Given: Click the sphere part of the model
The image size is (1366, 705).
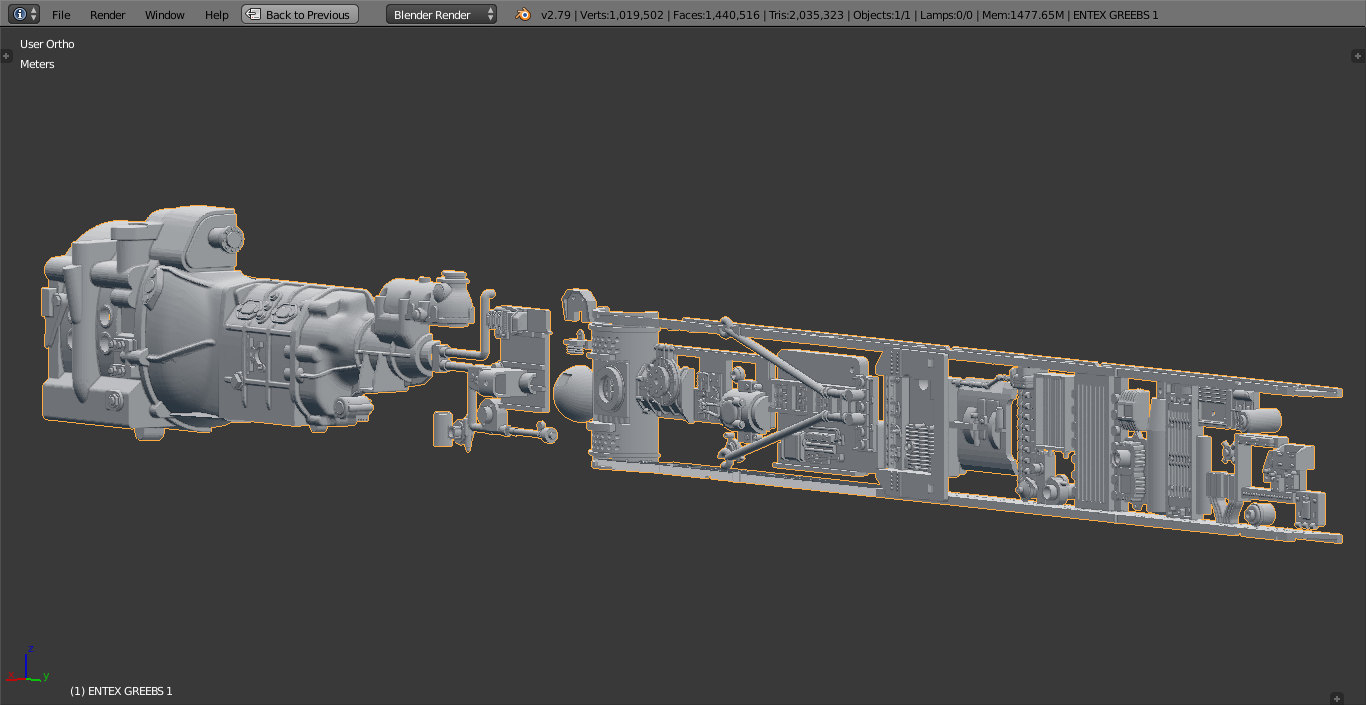Looking at the screenshot, I should click(x=573, y=395).
